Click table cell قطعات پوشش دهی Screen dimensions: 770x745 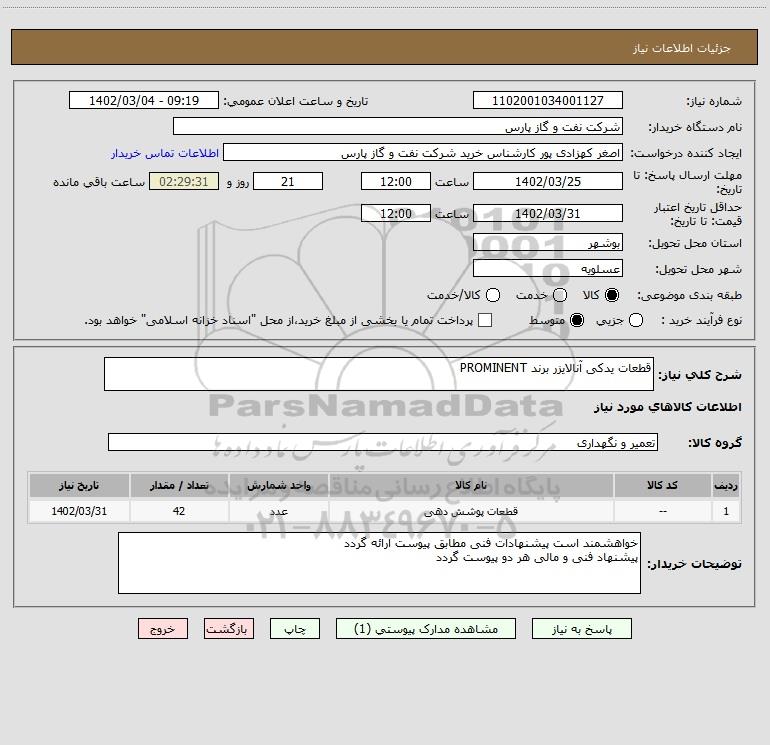471,511
